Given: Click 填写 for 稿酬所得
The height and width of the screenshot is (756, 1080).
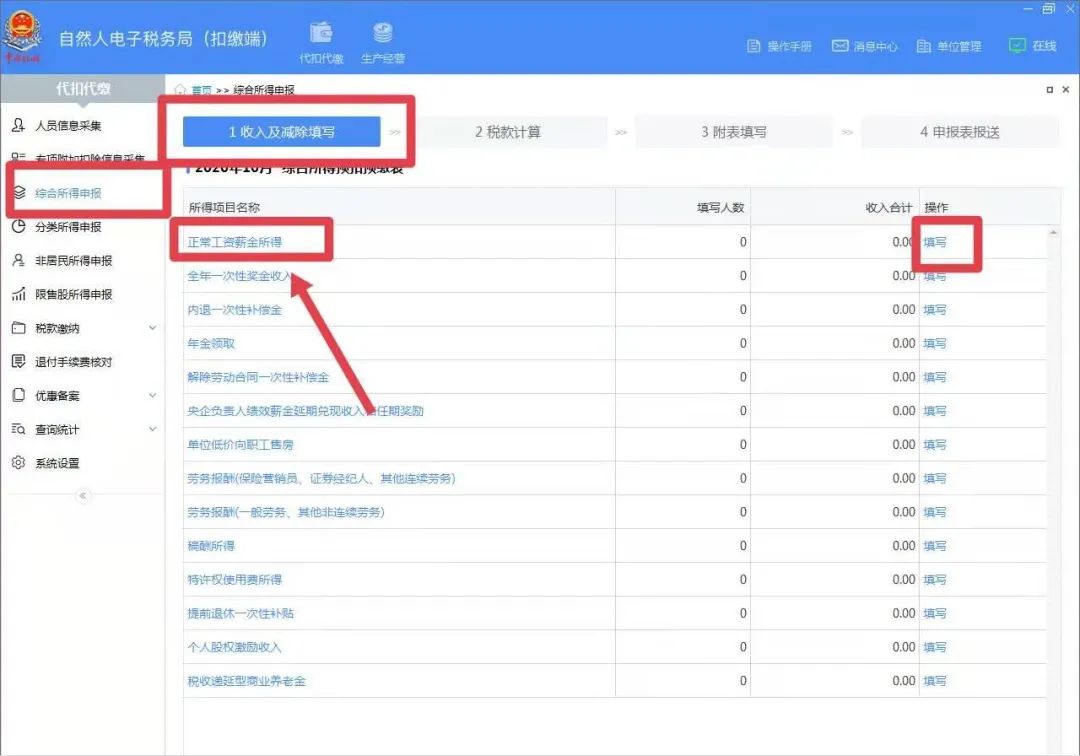Looking at the screenshot, I should point(935,545).
